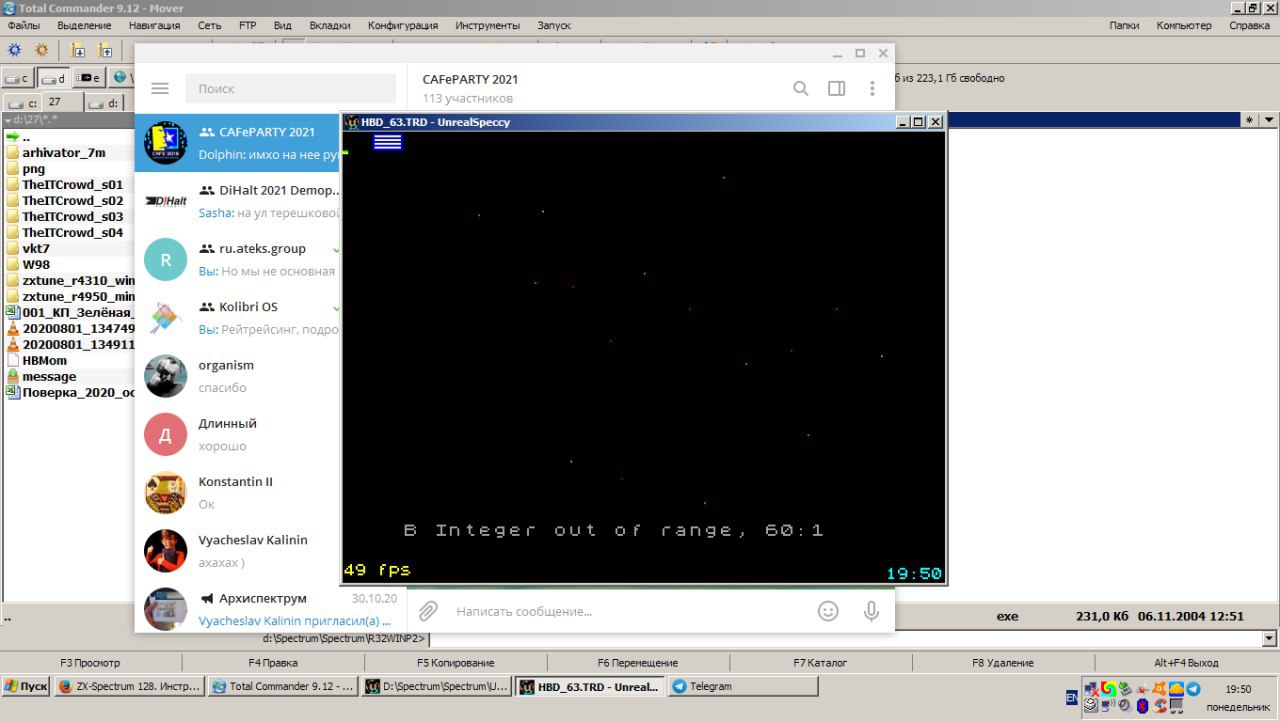The image size is (1280, 722).
Task: Click safely remove hardware tray icon
Action: [1125, 689]
